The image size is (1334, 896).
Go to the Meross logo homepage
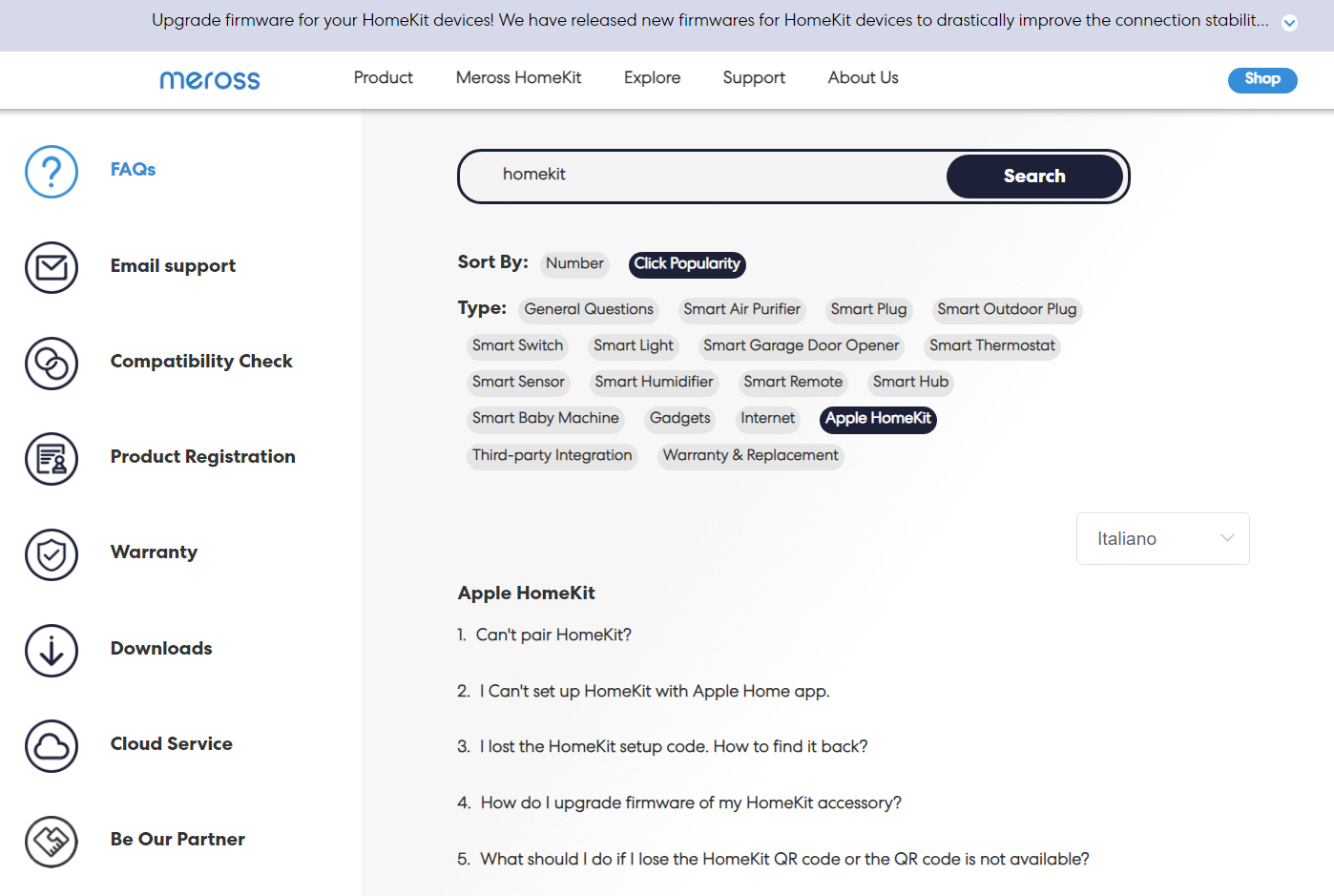click(210, 80)
